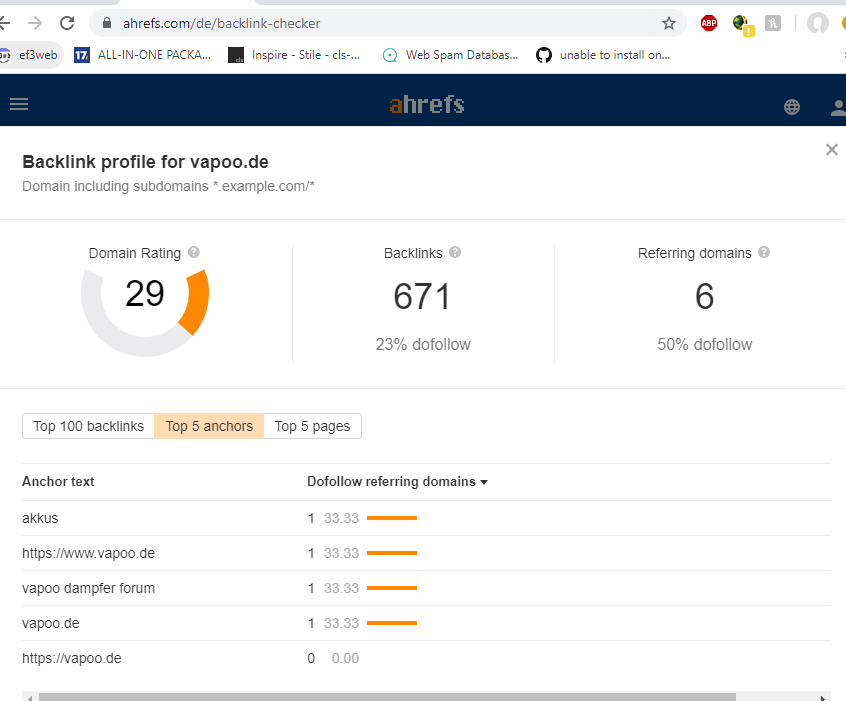This screenshot has height=701, width=846.
Task: Click the Referring domains help icon
Action: pyautogui.click(x=765, y=253)
